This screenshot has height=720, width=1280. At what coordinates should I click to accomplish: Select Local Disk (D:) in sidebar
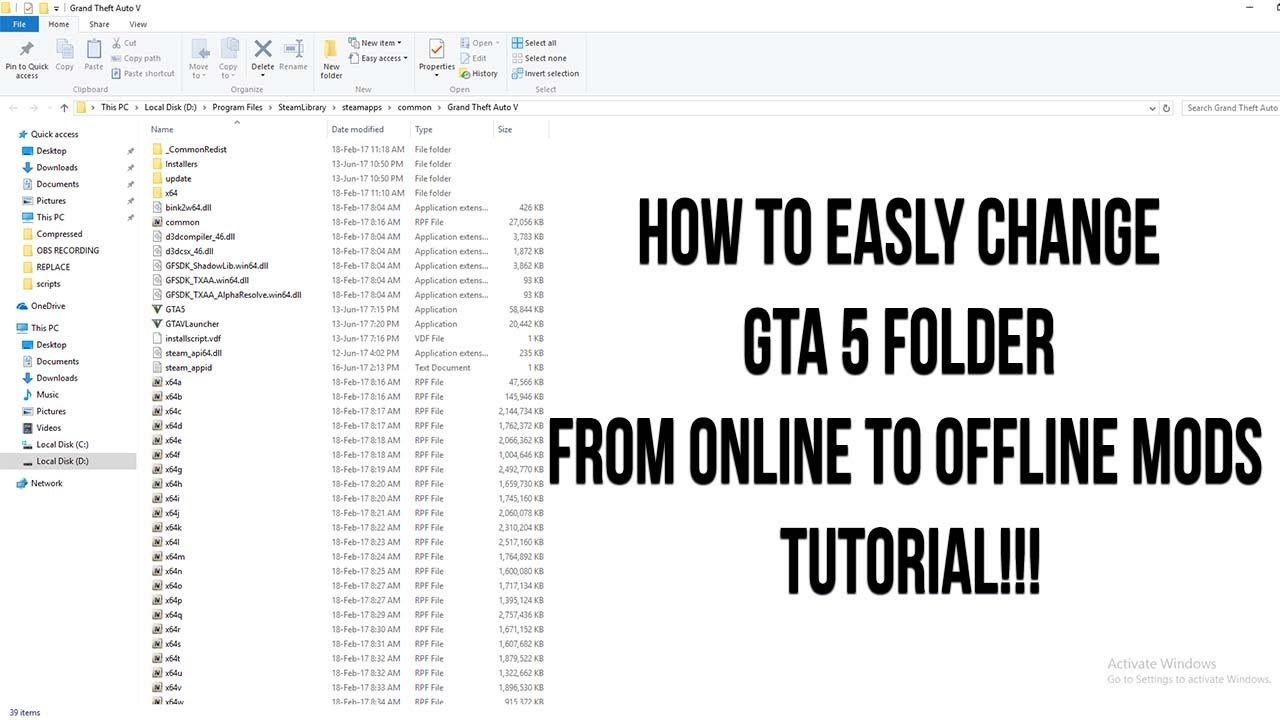[x=62, y=461]
